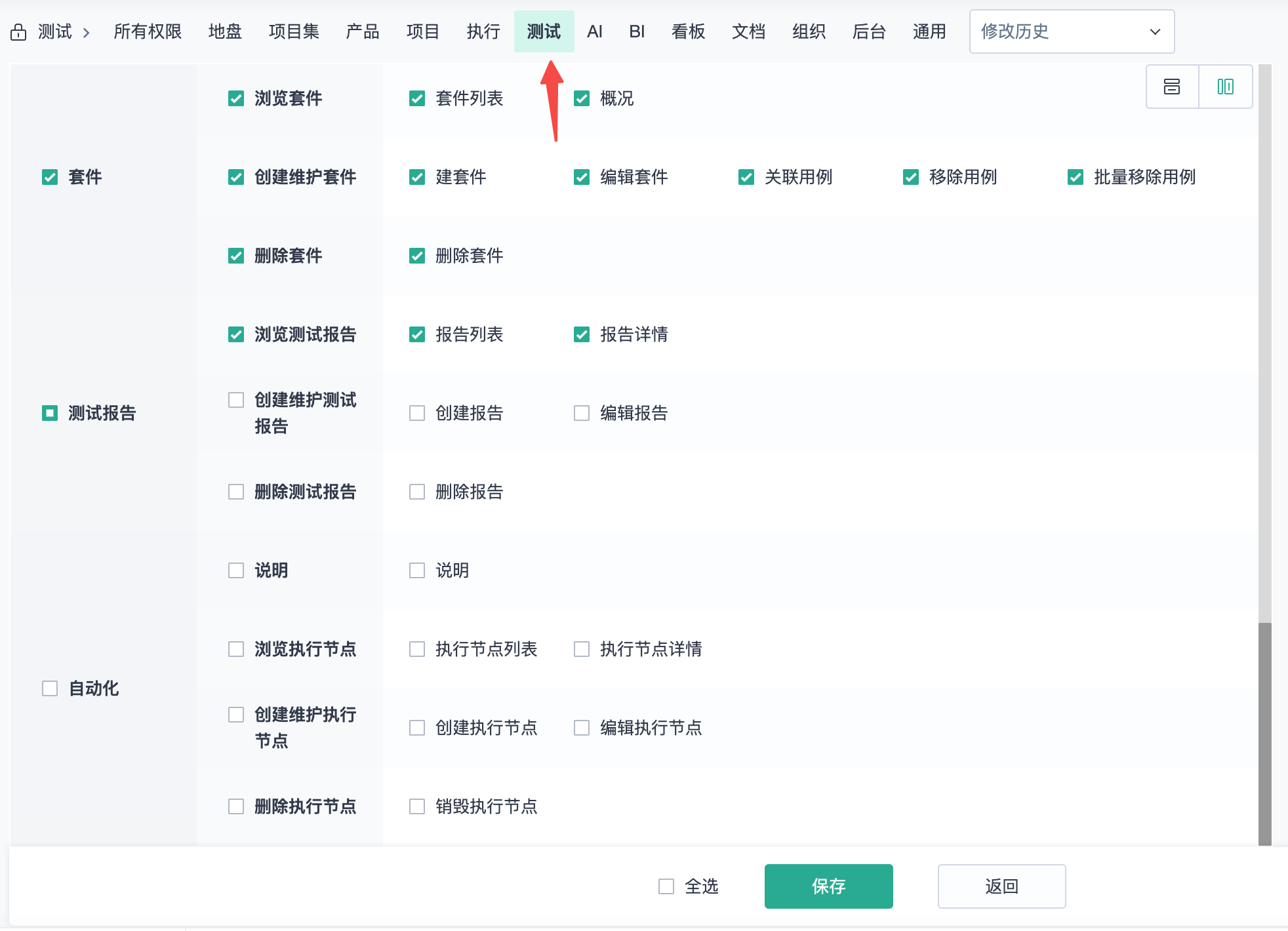
Task: Click the vertical scrollbar thumb
Action: coord(1264,733)
